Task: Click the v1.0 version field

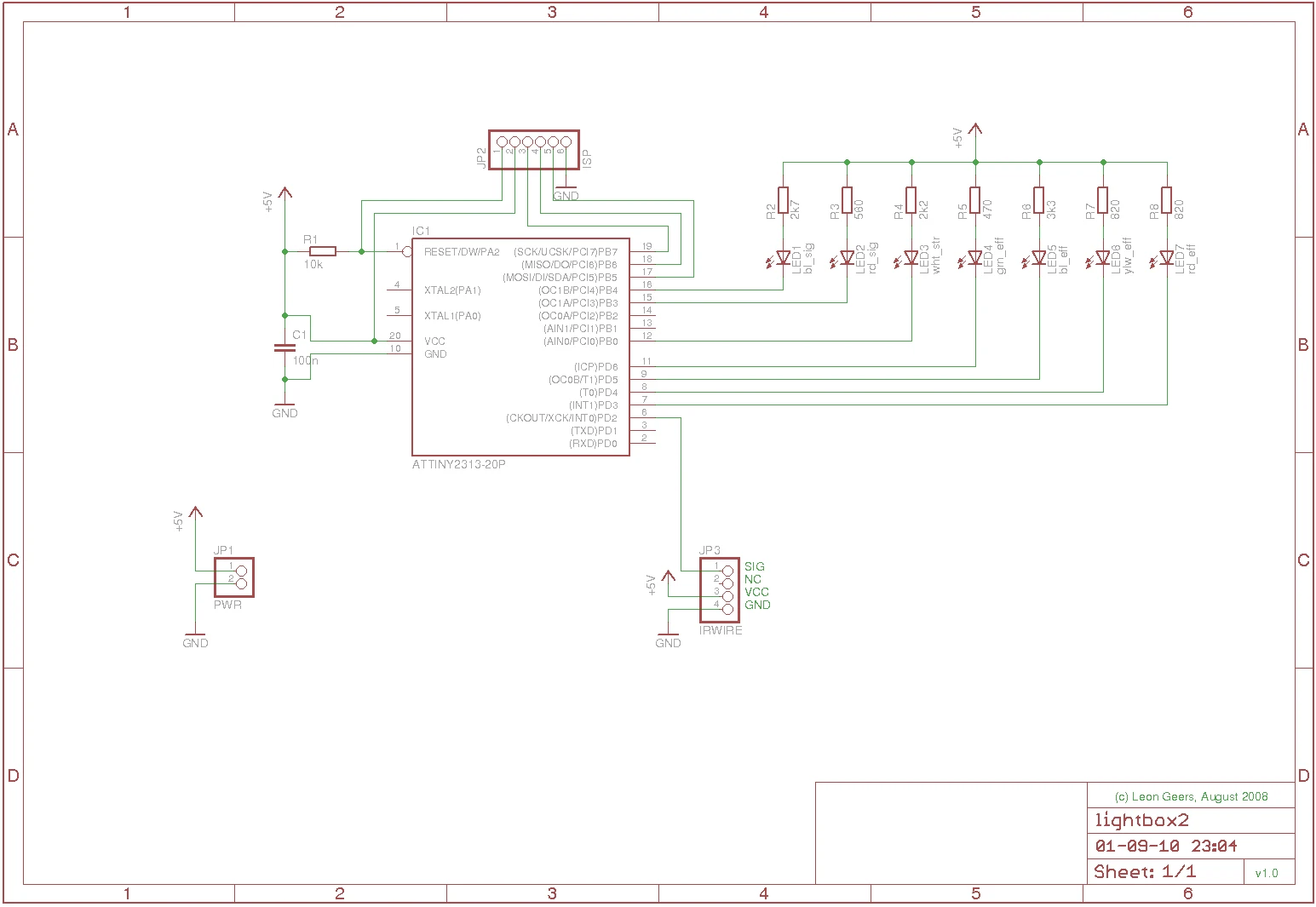Action: (1267, 873)
